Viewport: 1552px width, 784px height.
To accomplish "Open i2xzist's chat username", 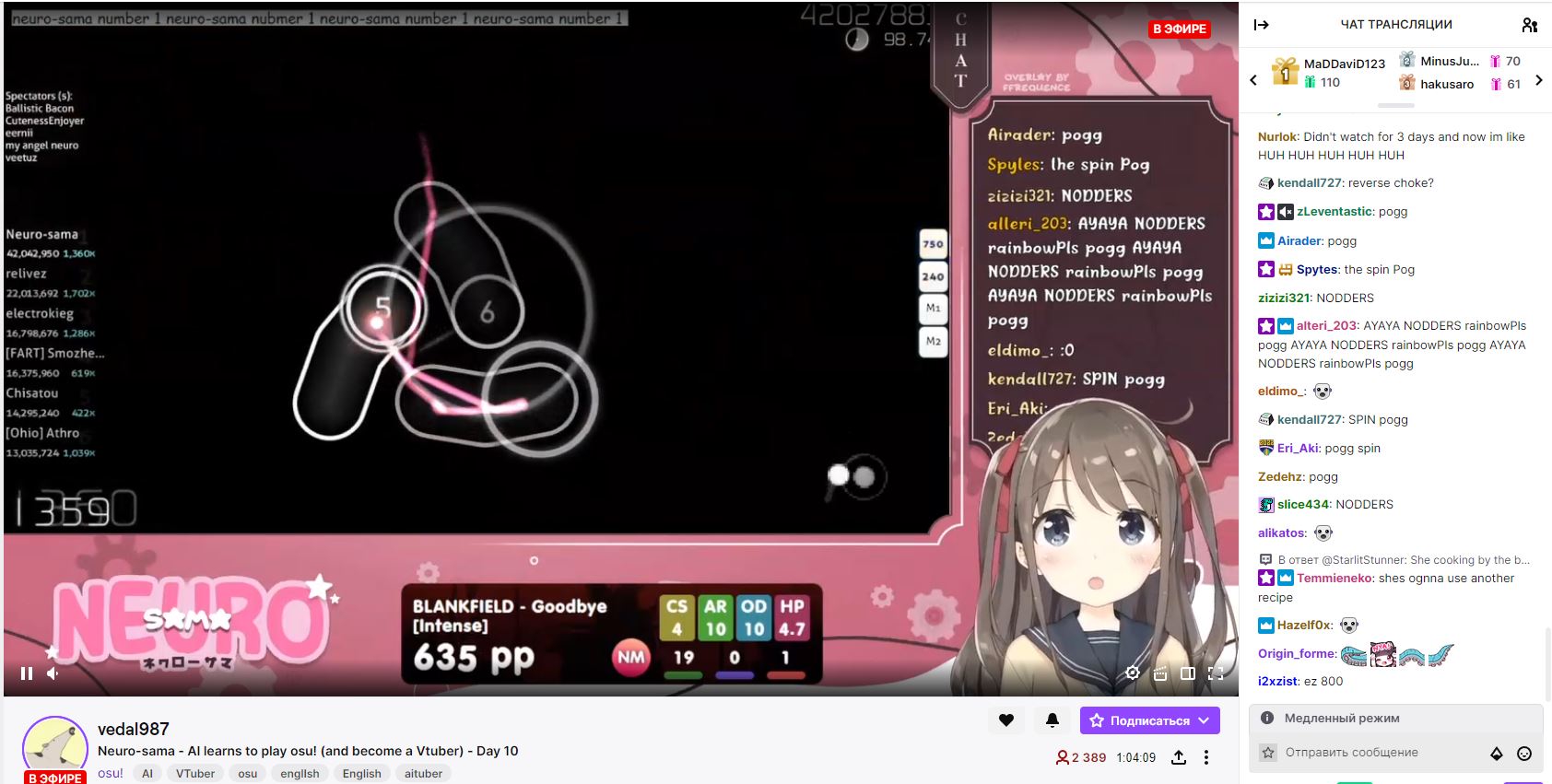I will click(1277, 682).
